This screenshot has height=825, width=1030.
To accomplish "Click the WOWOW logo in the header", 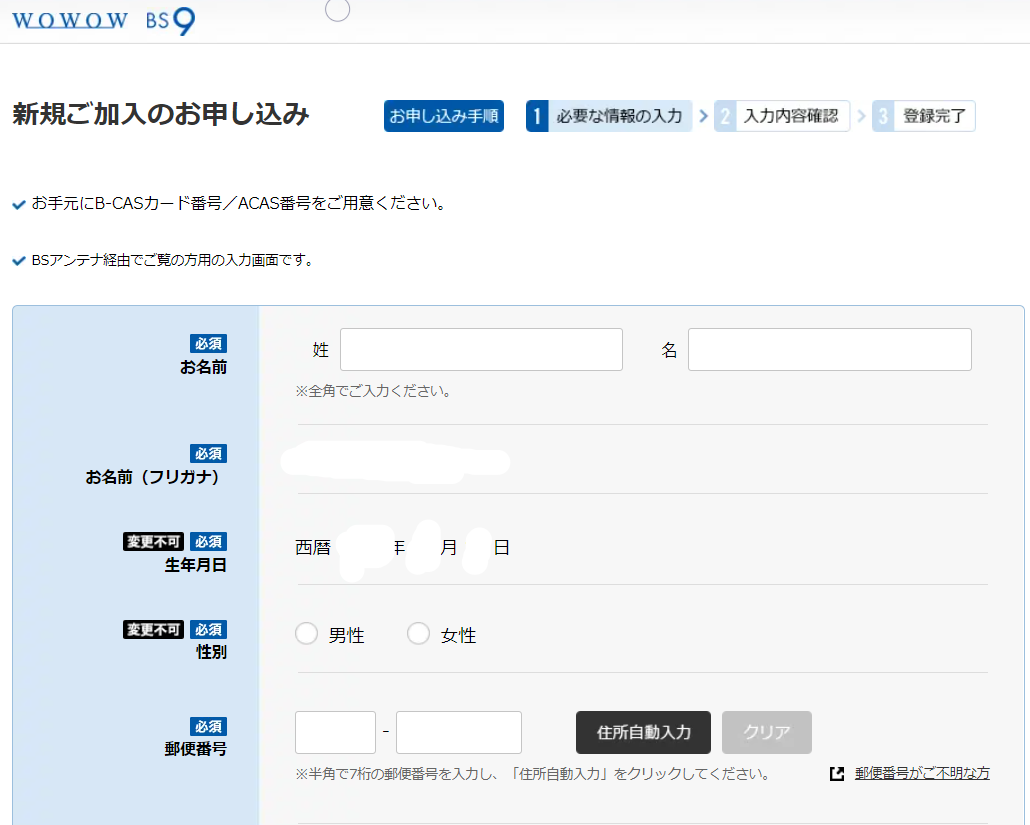I will 70,21.
